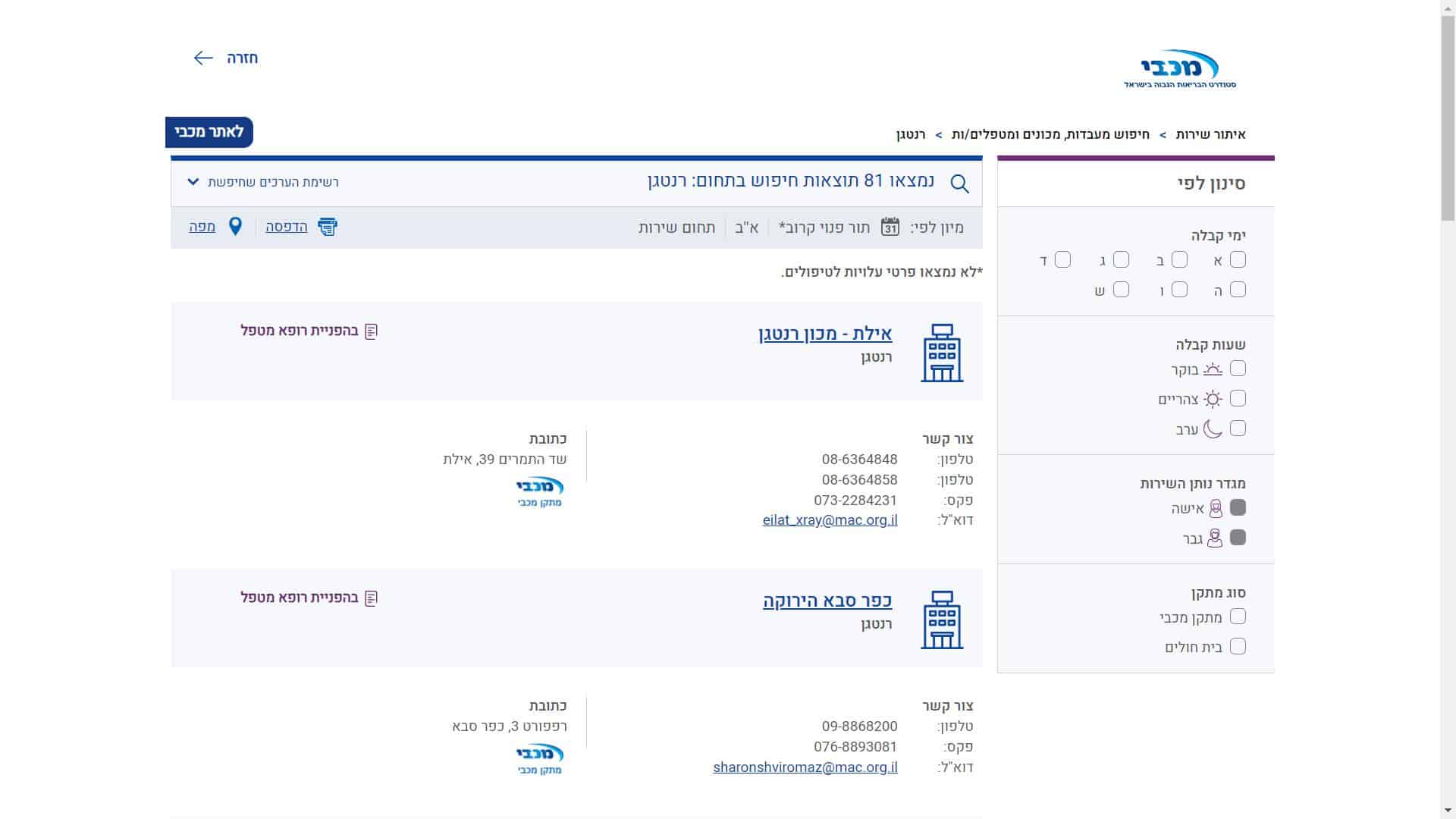This screenshot has width=1456, height=819.
Task: Click the back arrow next to חזרה
Action: 203,58
